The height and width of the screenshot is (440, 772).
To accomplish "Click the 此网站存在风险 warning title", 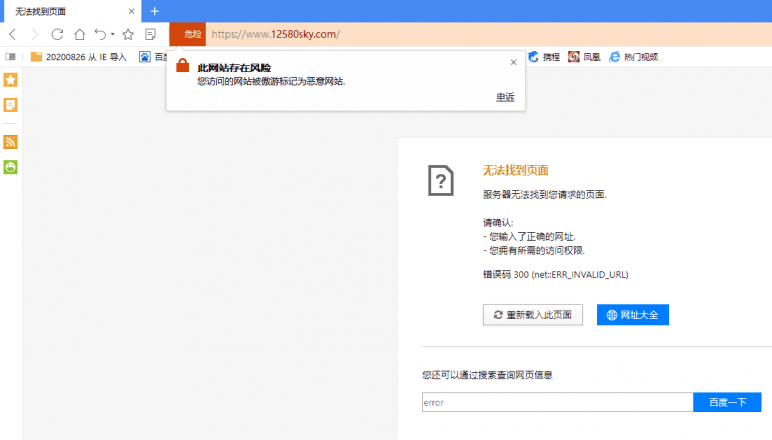I will [234, 68].
